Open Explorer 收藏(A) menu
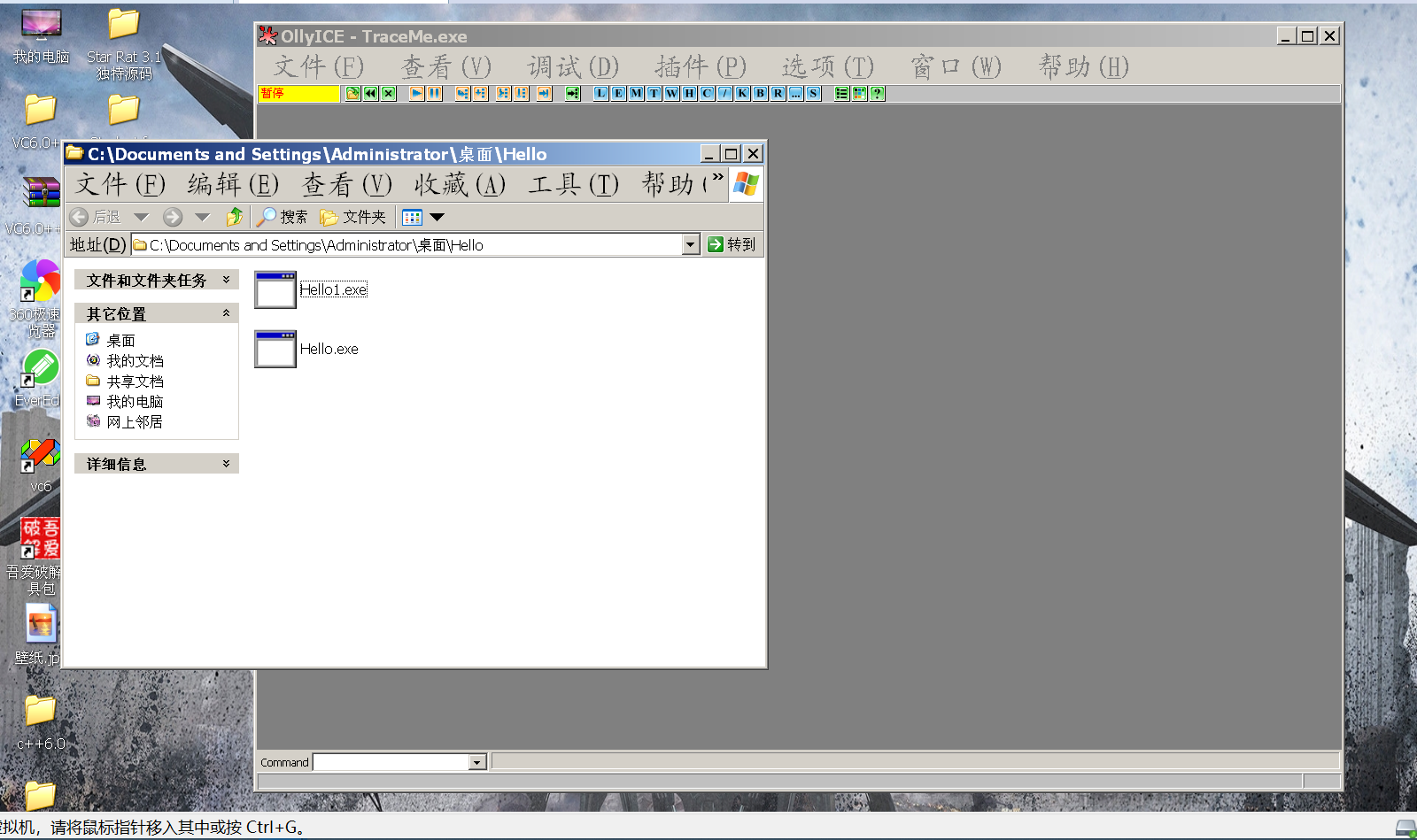Image resolution: width=1417 pixels, height=840 pixels. tap(460, 184)
